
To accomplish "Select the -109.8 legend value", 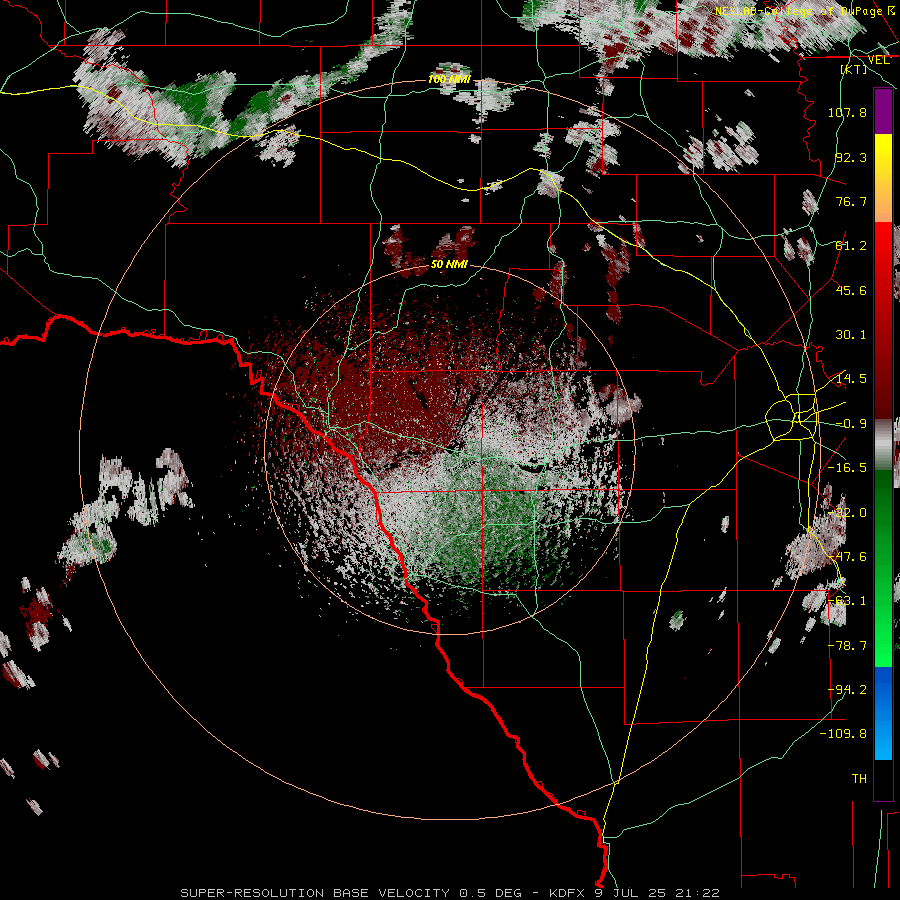I will tap(843, 734).
